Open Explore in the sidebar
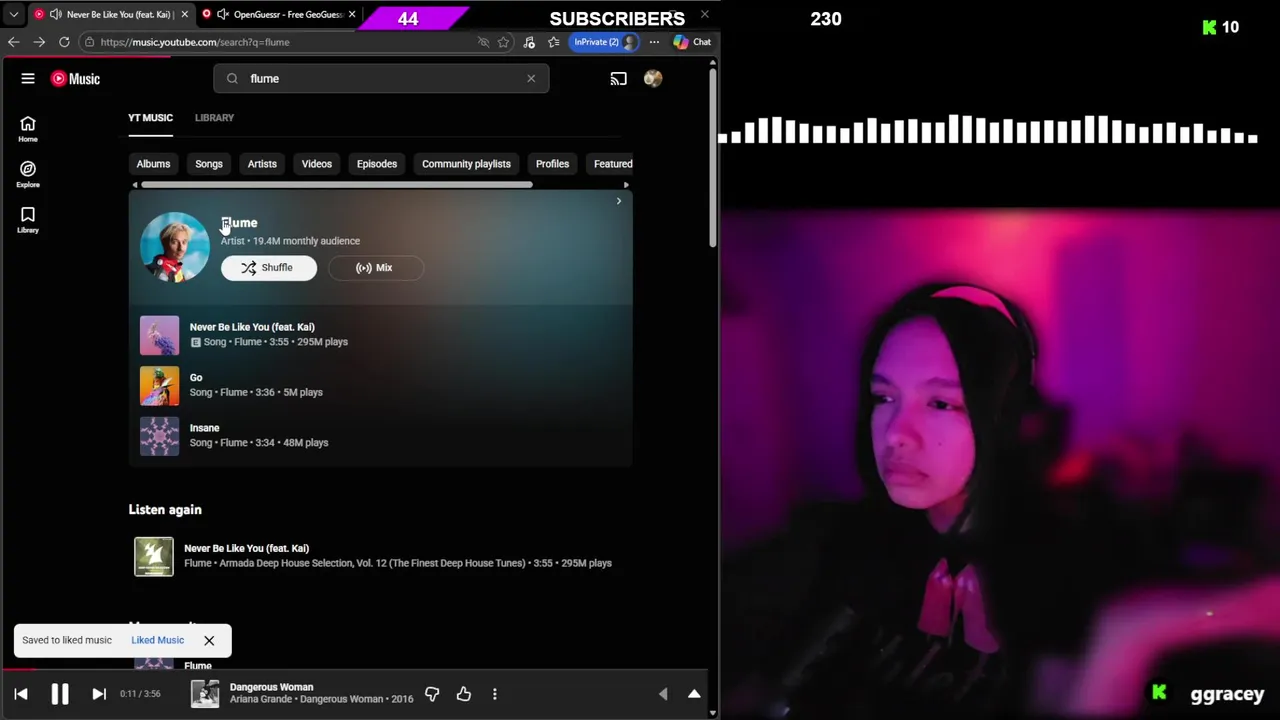Screen dimensions: 1280x720 pos(28,174)
